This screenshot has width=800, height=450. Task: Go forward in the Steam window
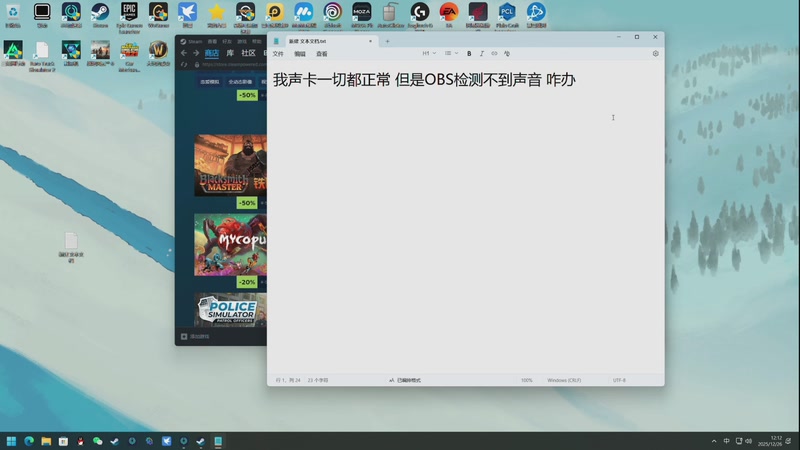196,53
